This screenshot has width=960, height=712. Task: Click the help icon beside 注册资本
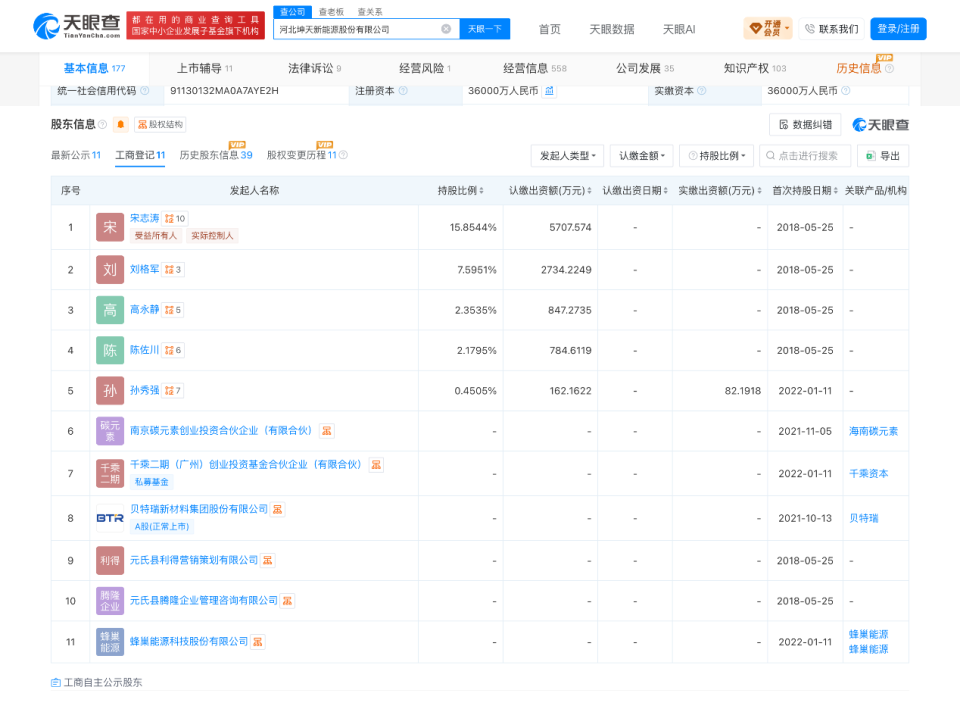point(403,91)
